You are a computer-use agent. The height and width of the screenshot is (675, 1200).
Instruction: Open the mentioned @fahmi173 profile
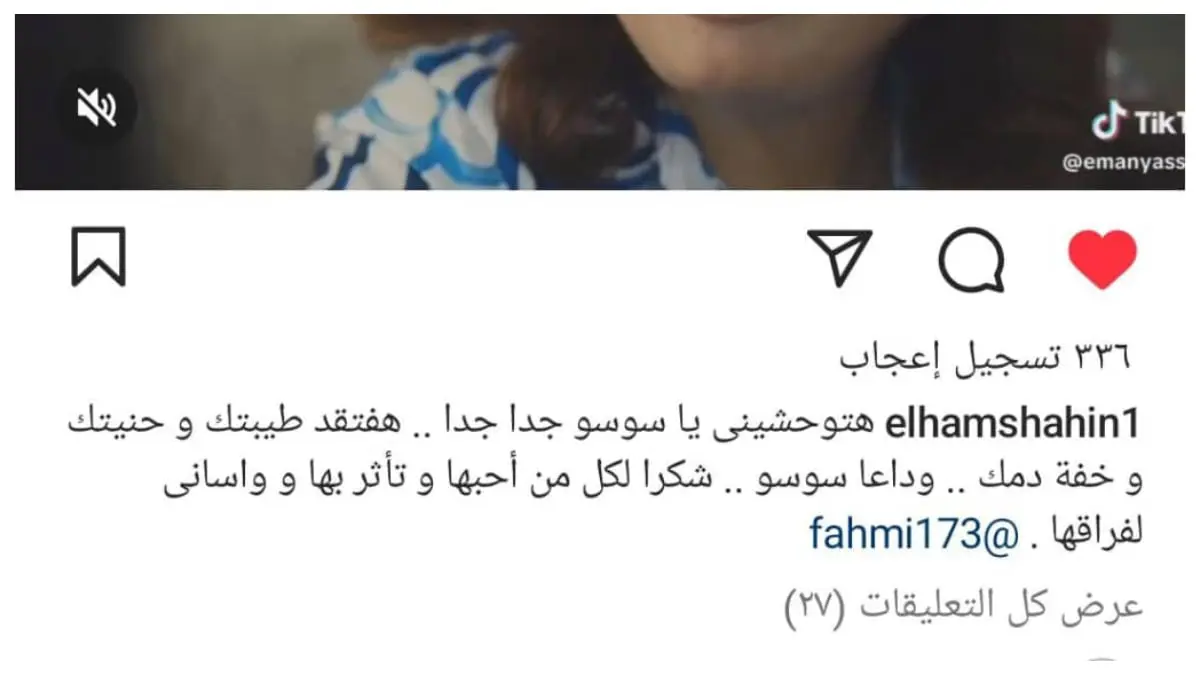point(913,534)
